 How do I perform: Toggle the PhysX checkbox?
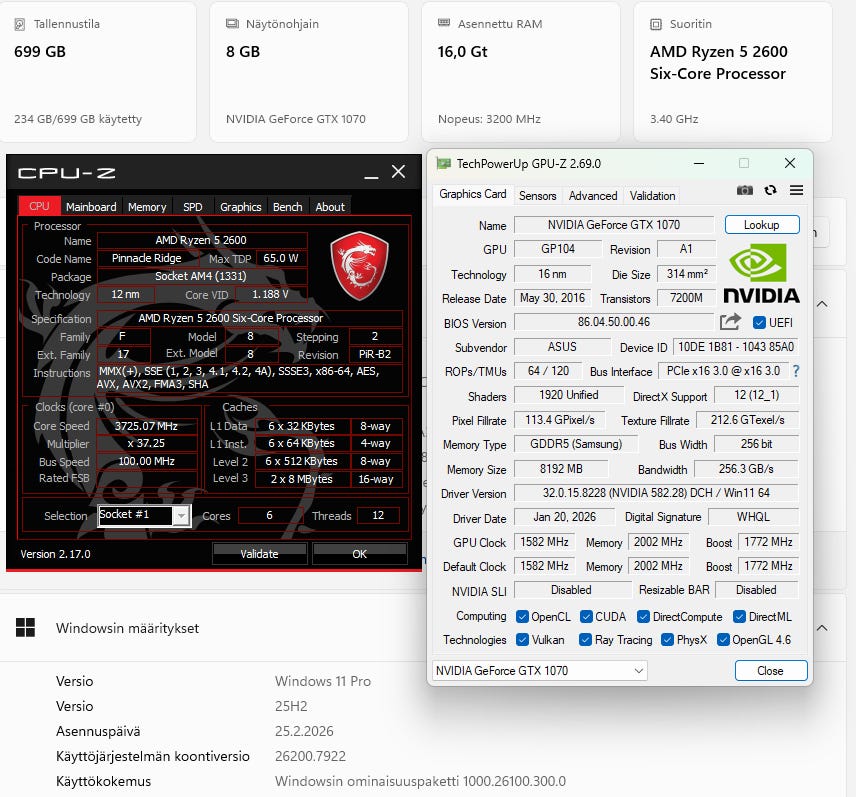667,639
